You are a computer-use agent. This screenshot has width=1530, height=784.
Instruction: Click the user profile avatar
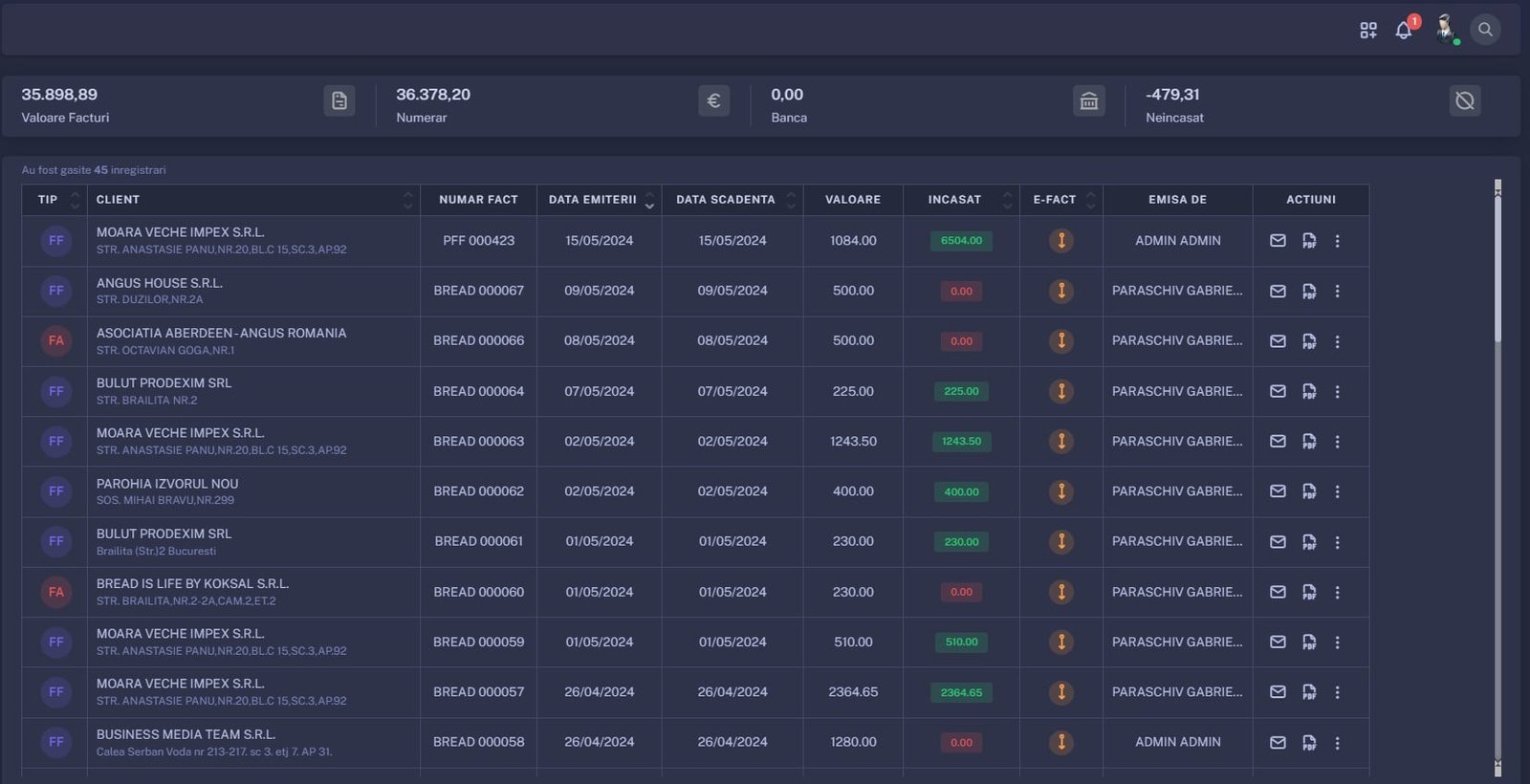click(1445, 29)
